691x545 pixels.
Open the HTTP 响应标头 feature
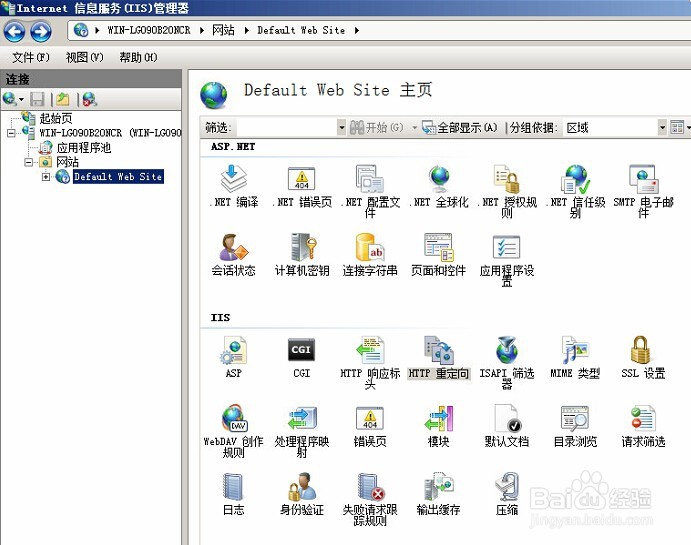click(x=370, y=362)
